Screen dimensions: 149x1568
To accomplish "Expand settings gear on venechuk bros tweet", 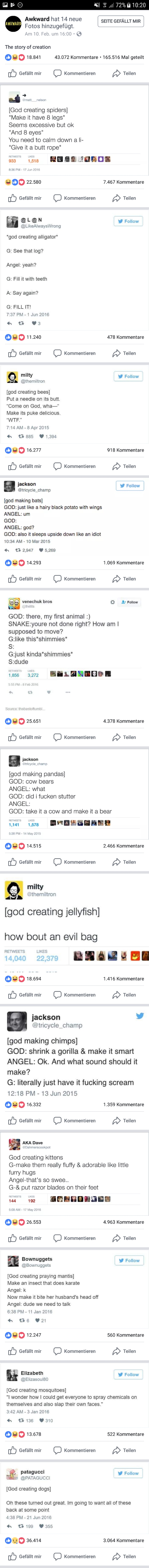I will click(112, 602).
